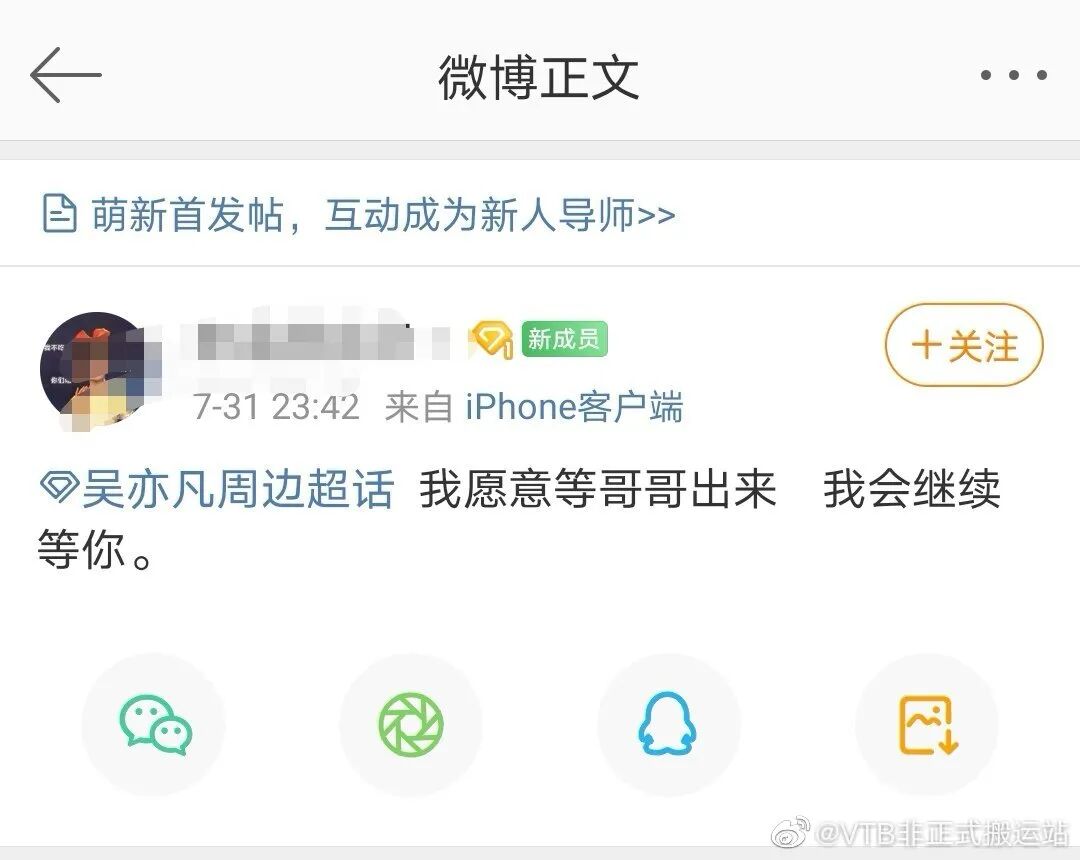Open the iPhone客户端 source link
The image size is (1080, 860).
coord(574,406)
